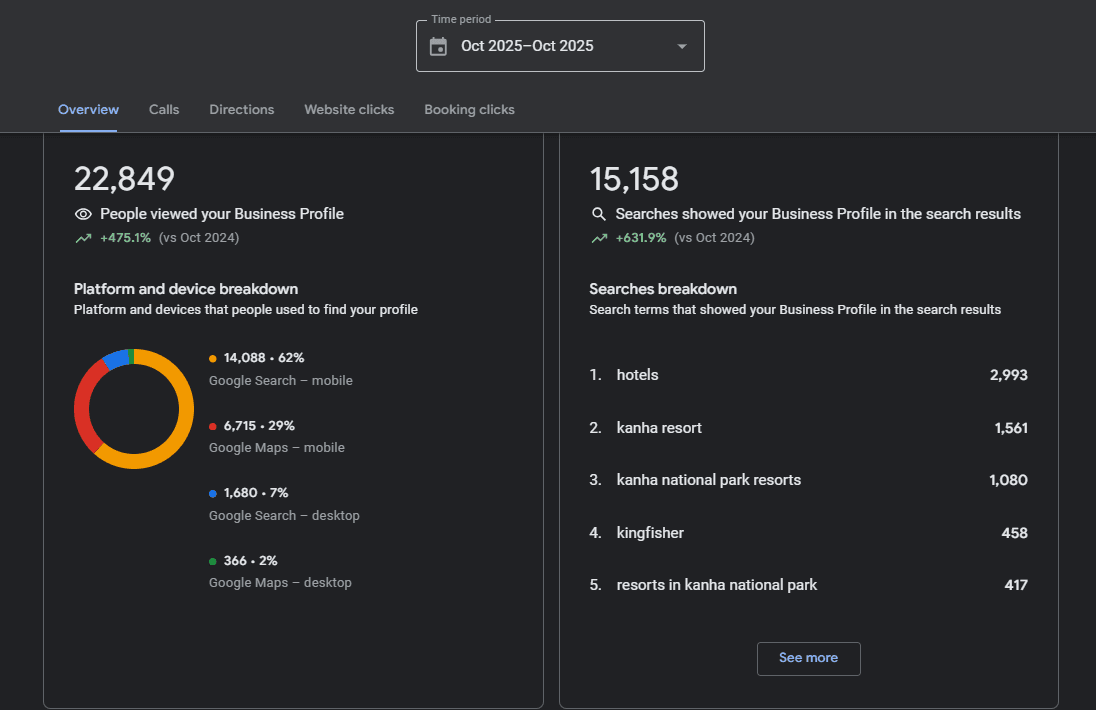Open the Directions tab
1096x710 pixels.
[x=242, y=110]
